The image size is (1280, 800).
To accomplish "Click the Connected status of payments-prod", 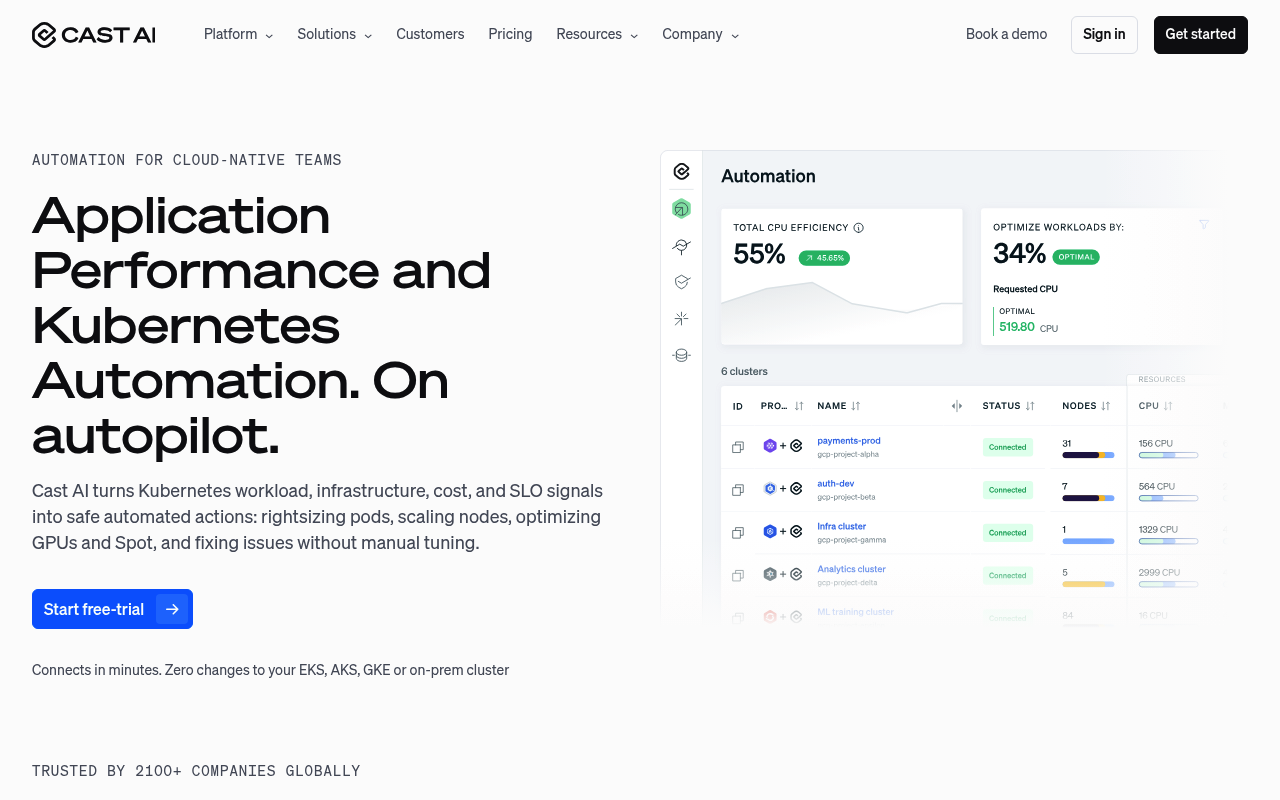I will point(1007,447).
